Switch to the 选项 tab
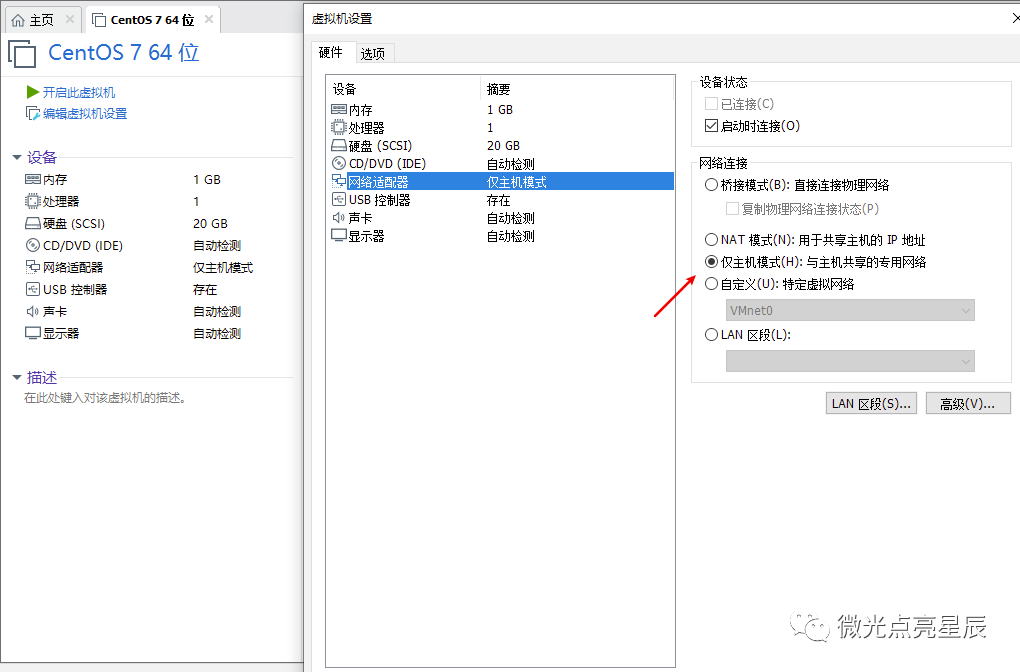1020x672 pixels. [x=374, y=52]
